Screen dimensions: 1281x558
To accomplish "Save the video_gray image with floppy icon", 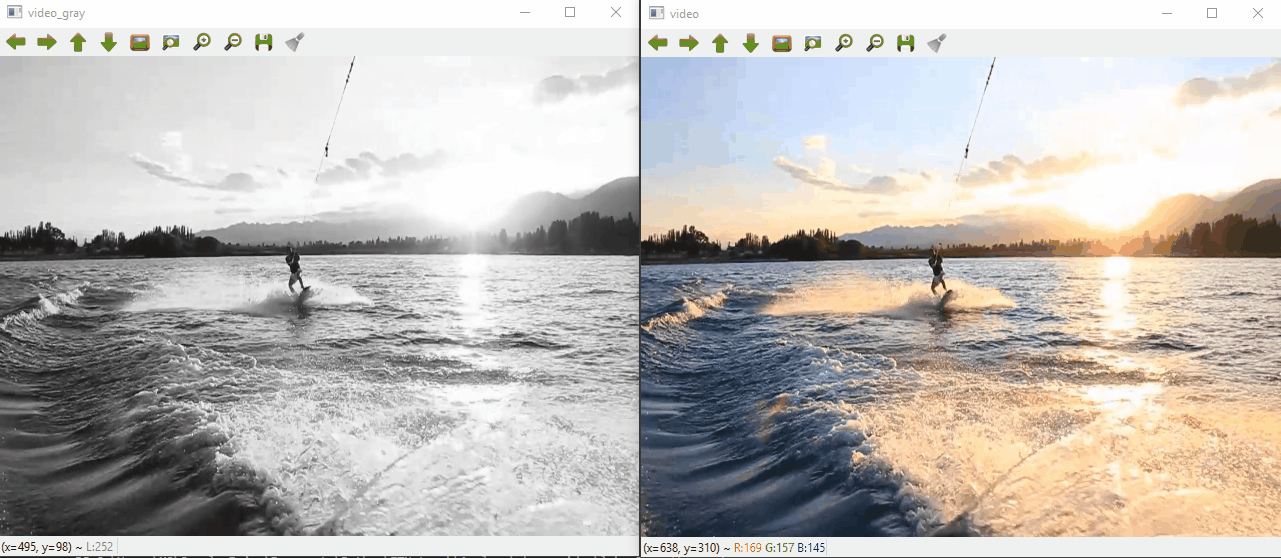I will point(264,42).
